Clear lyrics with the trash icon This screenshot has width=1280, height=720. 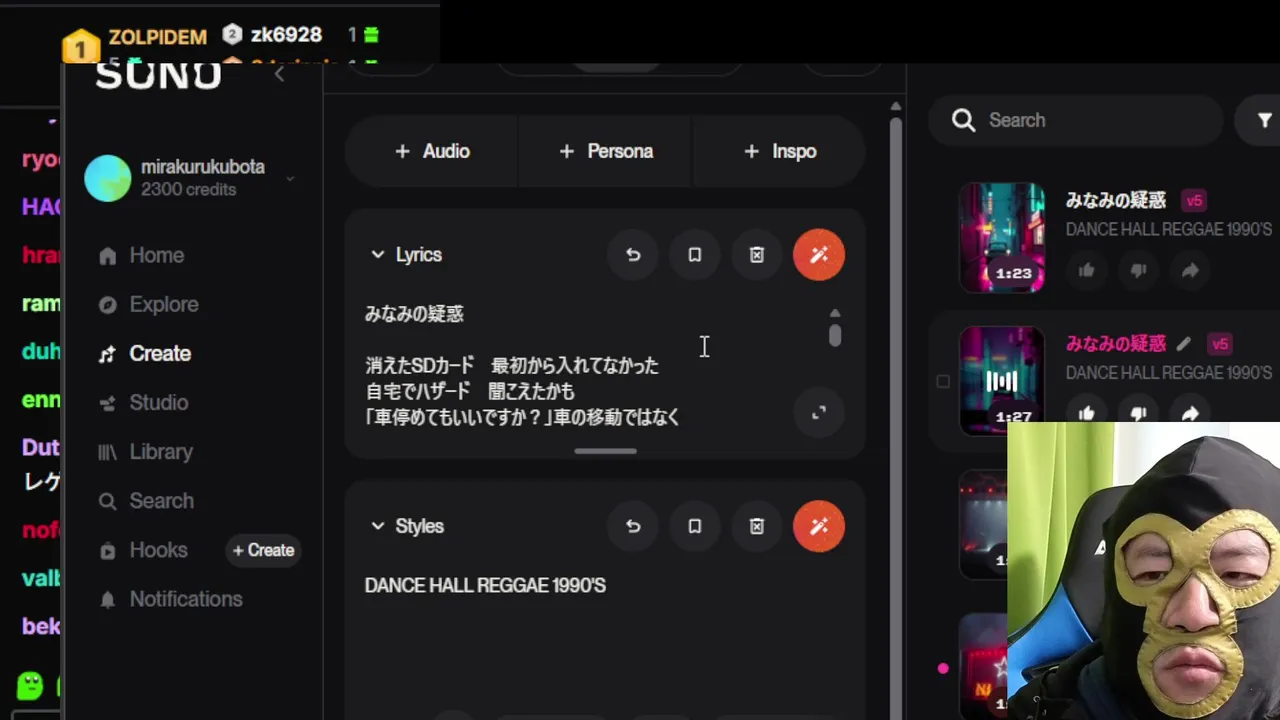[757, 255]
